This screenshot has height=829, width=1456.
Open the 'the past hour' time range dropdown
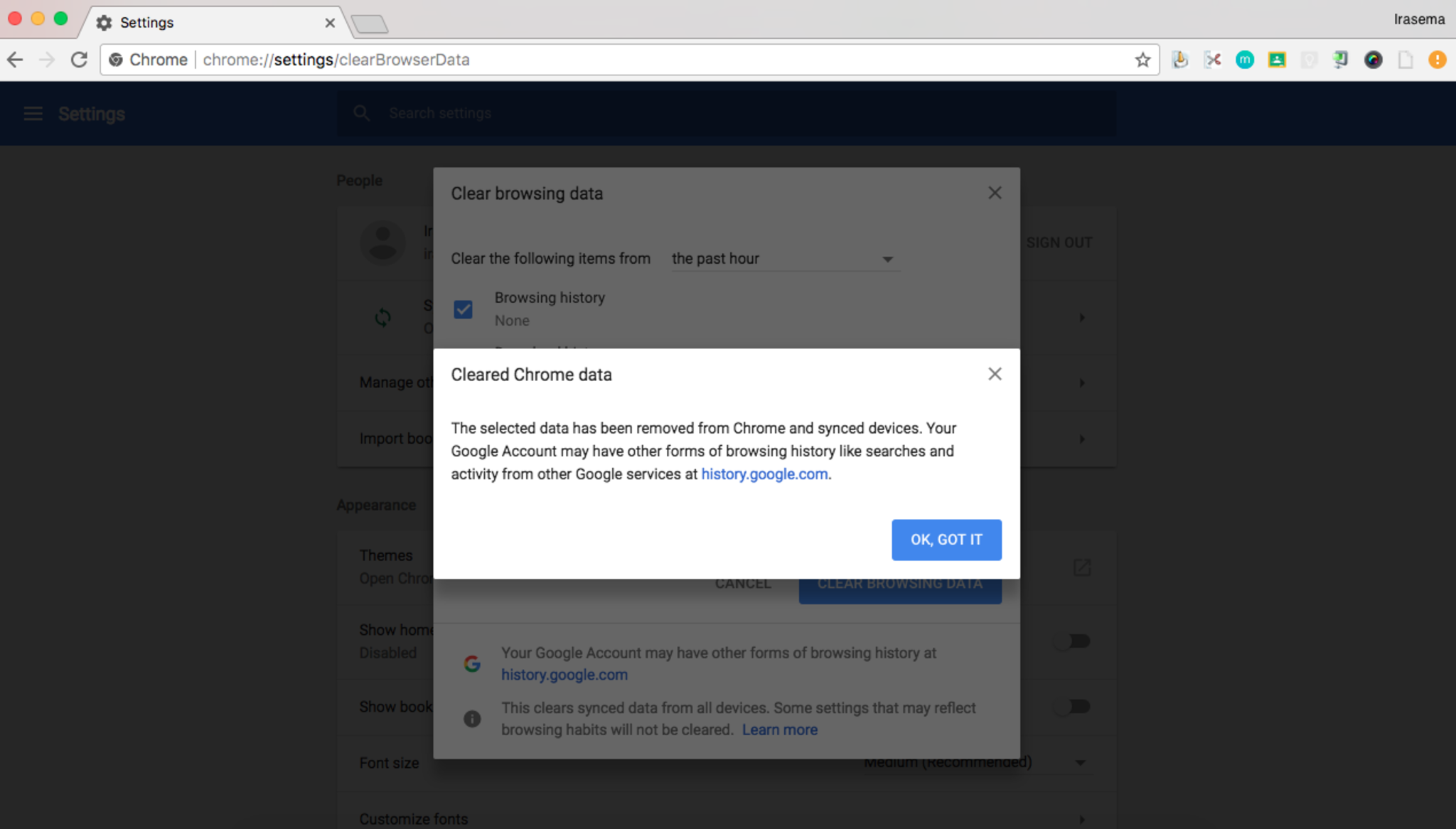(783, 259)
